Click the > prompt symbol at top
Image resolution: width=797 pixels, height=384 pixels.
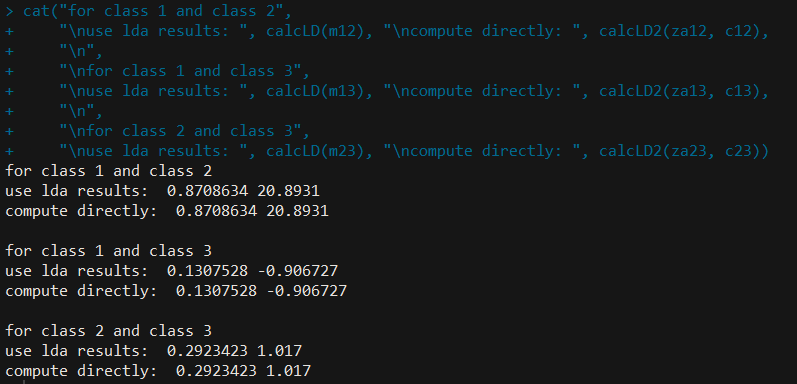coord(10,11)
